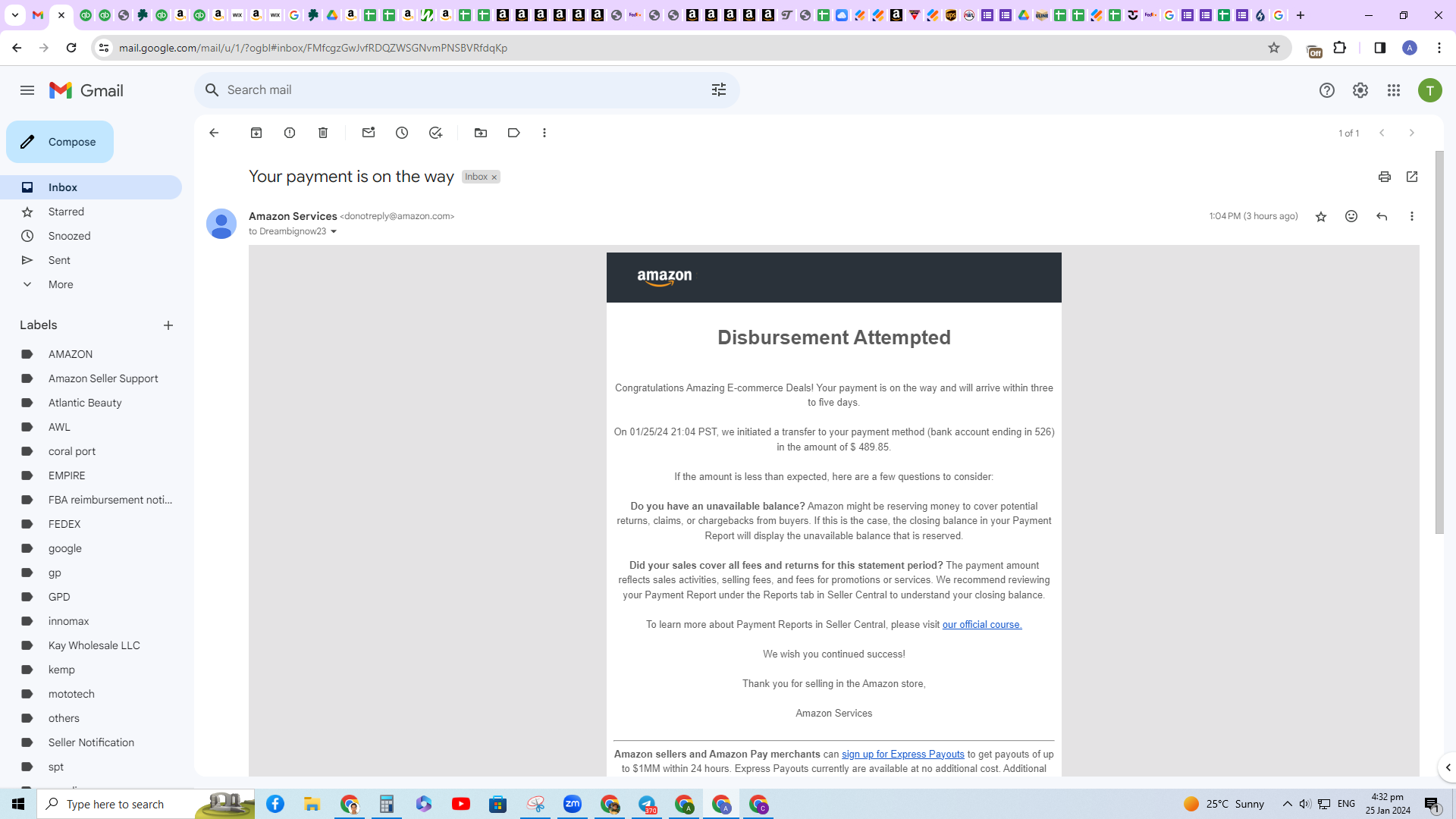
Task: Open the Snoozed folder
Action: click(91, 236)
